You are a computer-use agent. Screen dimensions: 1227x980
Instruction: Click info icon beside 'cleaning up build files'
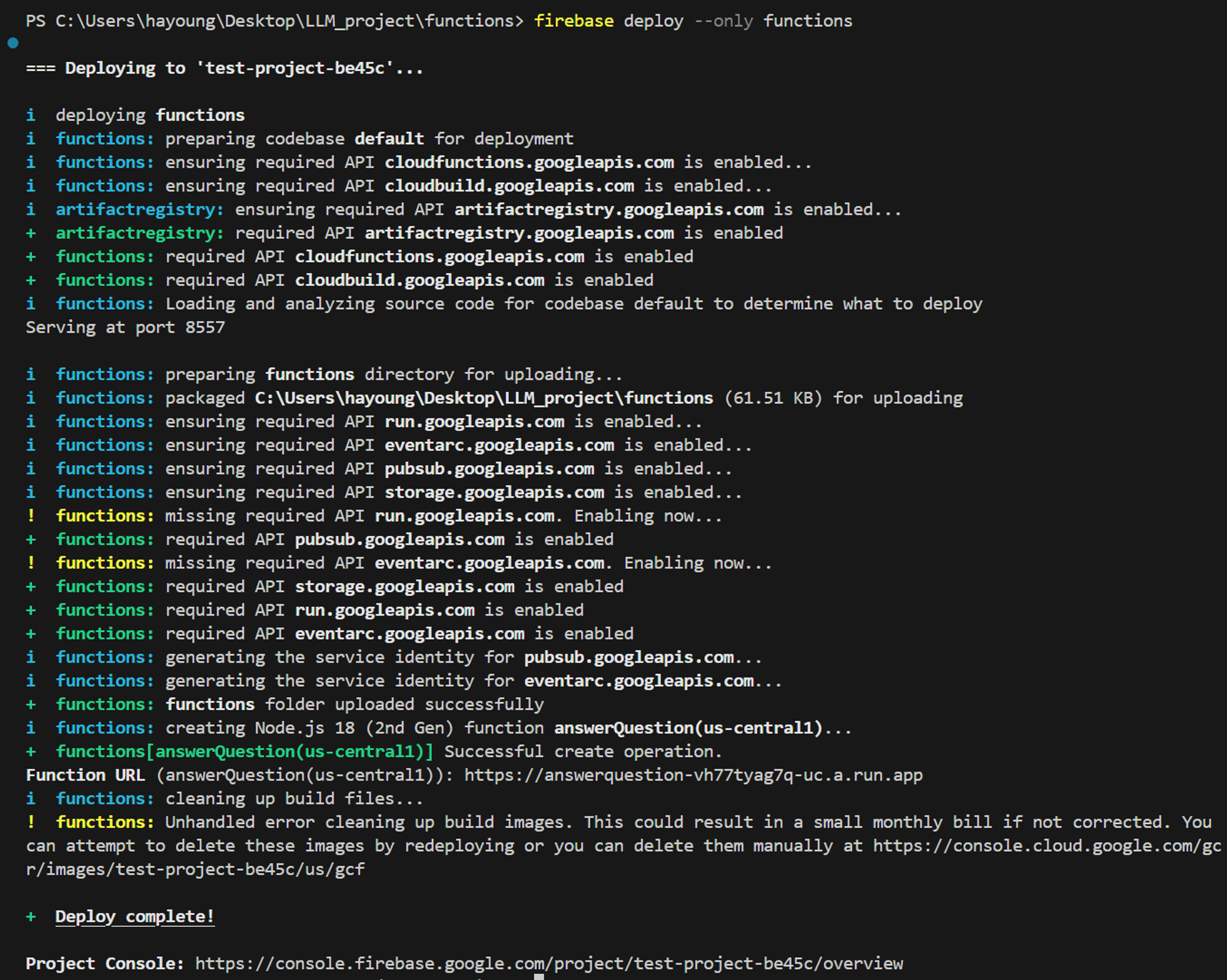click(31, 798)
